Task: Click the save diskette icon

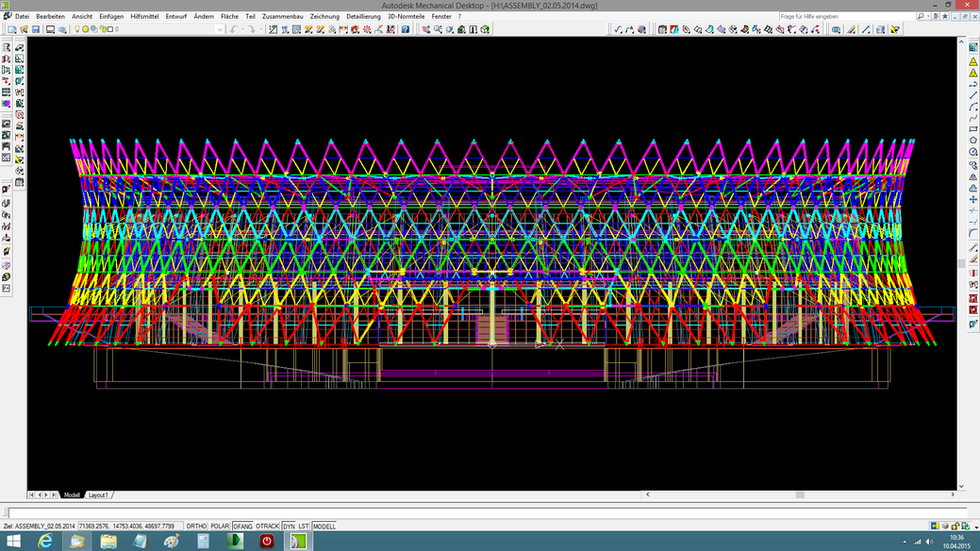Action: pyautogui.click(x=36, y=29)
